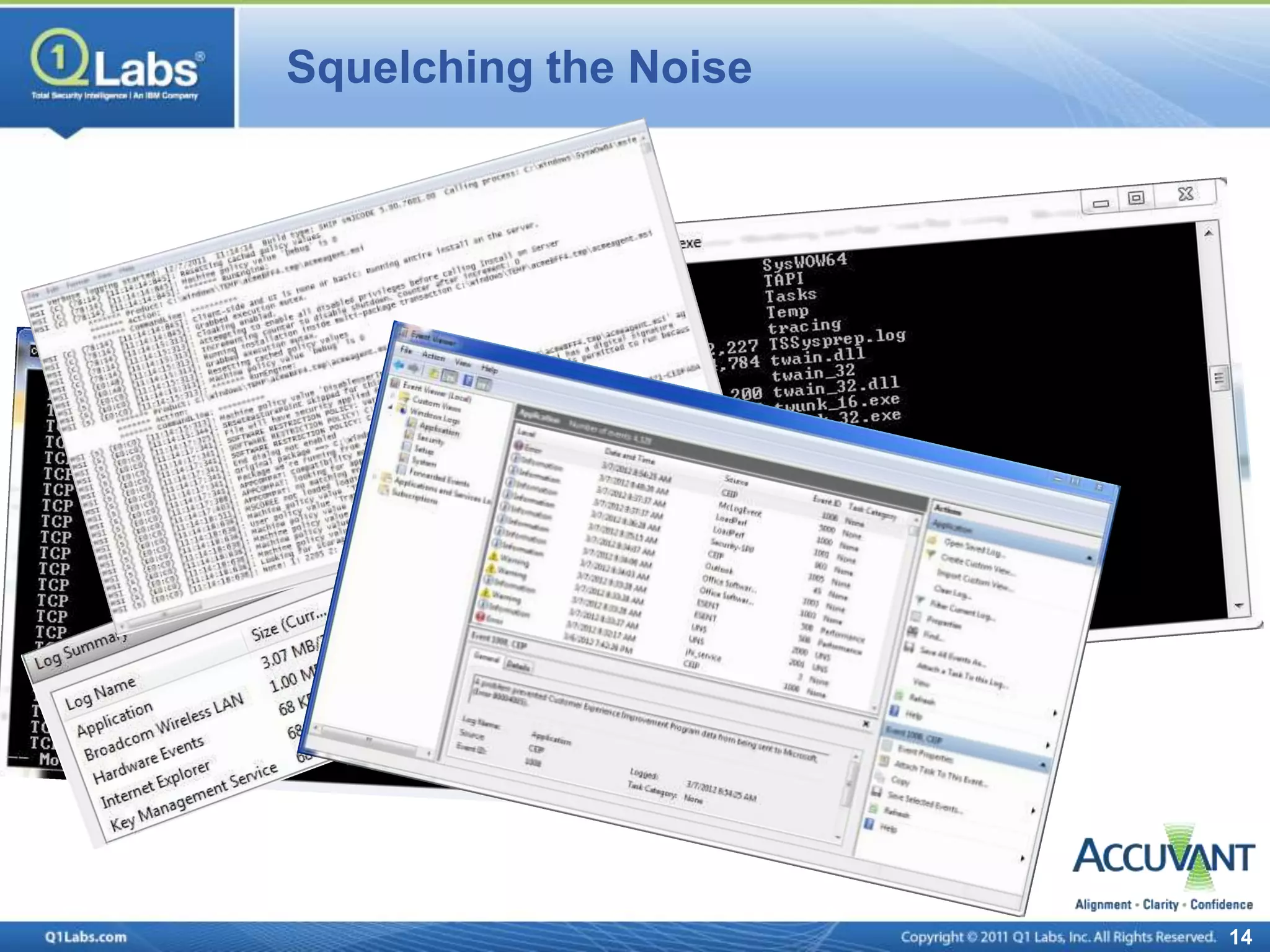This screenshot has width=1270, height=952.
Task: Click TSSysprep.log in the command prompt listing
Action: 837,340
